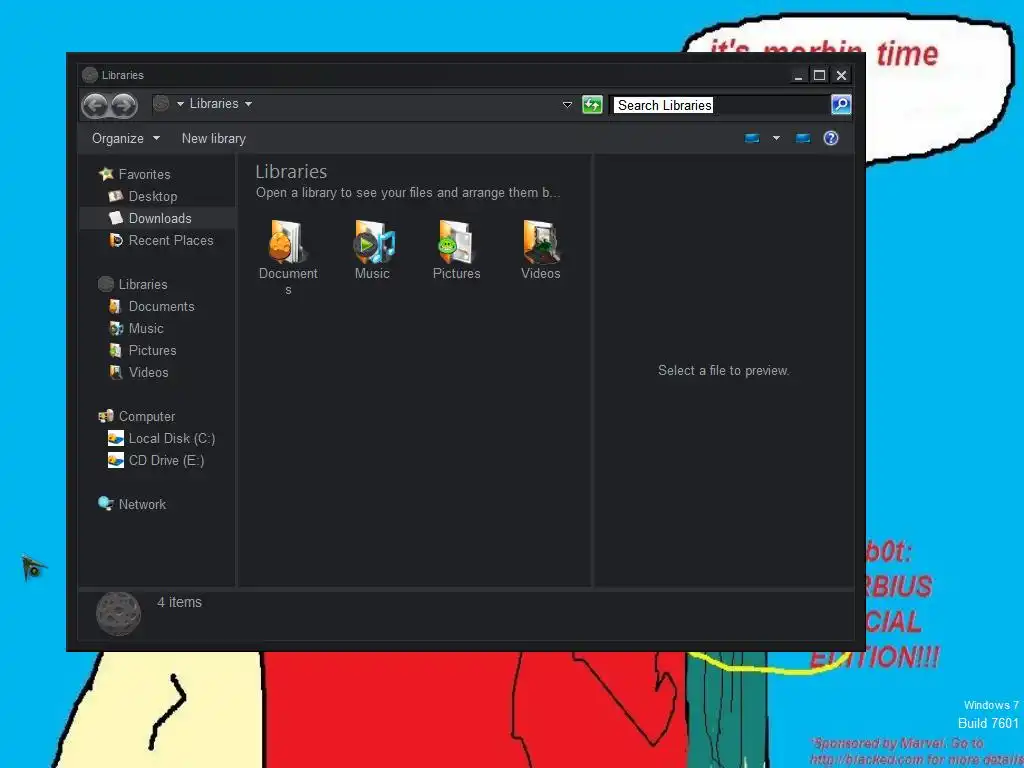Expand the address bar history dropdown

click(x=567, y=104)
